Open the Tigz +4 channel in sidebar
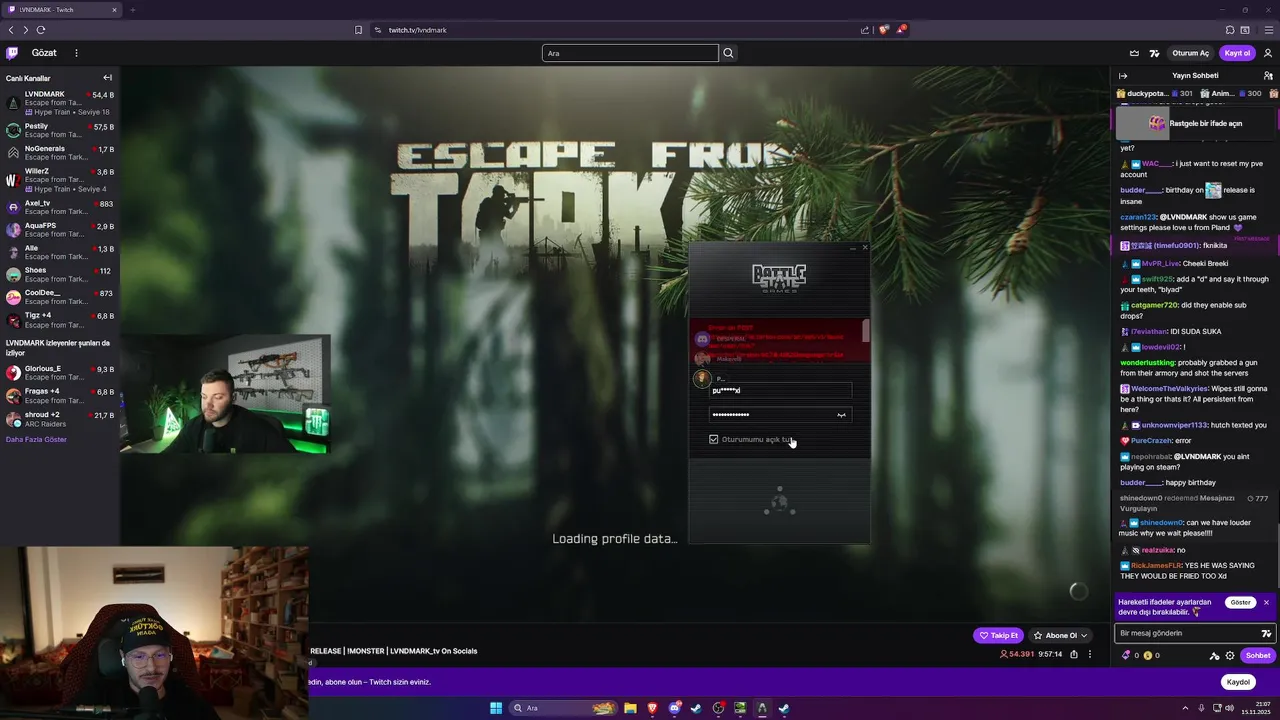Viewport: 1280px width, 720px height. pos(60,320)
